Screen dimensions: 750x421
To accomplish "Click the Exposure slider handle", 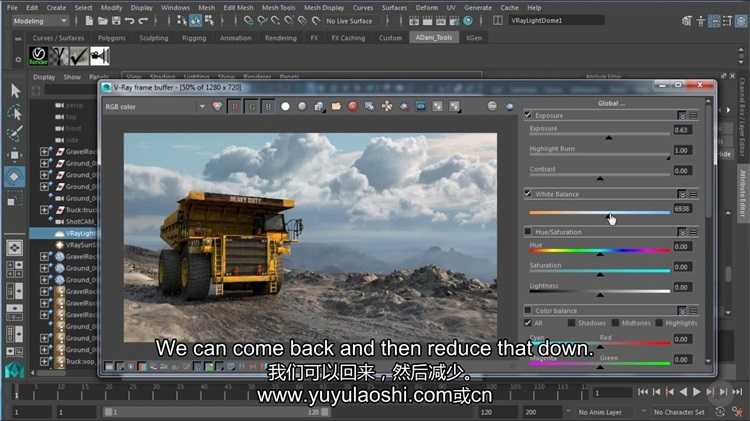I will pos(608,138).
